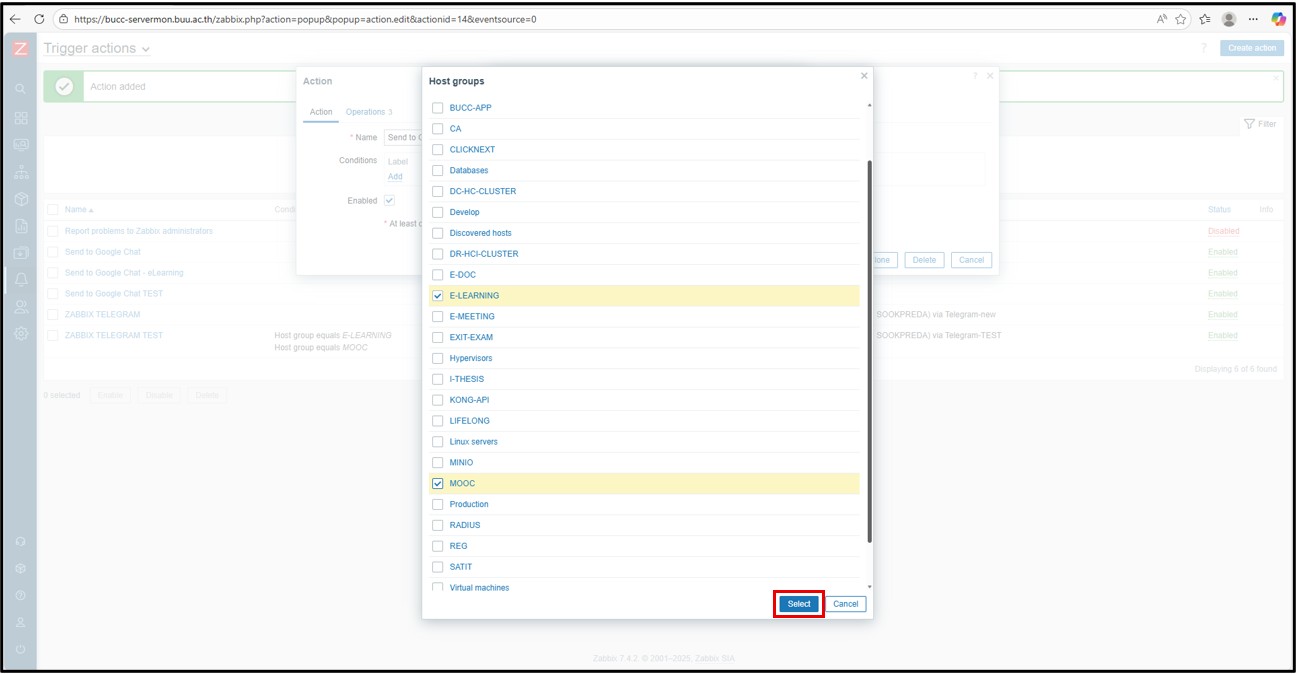The width and height of the screenshot is (1296, 674).
Task: Click the Copilot icon in browser toolbar
Action: [x=1278, y=19]
